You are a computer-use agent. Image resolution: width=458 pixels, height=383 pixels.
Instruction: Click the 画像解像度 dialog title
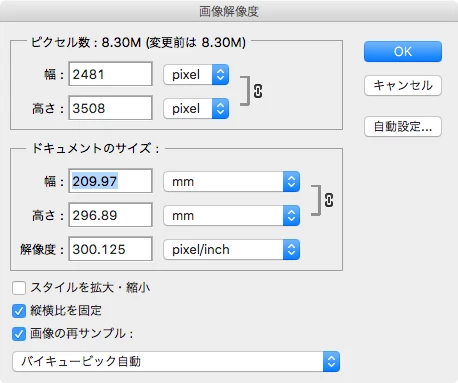(x=229, y=11)
